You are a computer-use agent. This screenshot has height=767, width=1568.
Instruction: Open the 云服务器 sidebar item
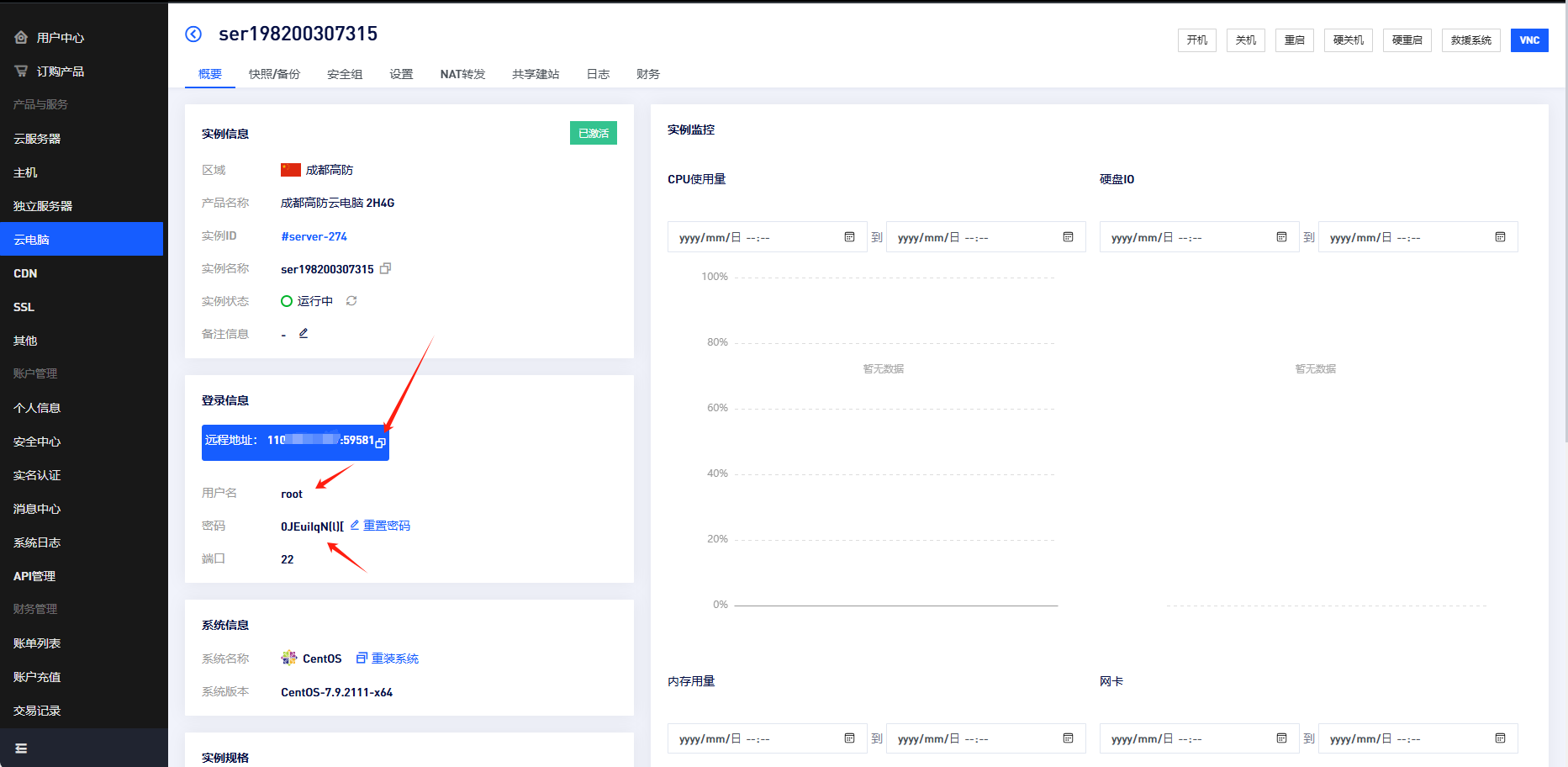point(37,139)
